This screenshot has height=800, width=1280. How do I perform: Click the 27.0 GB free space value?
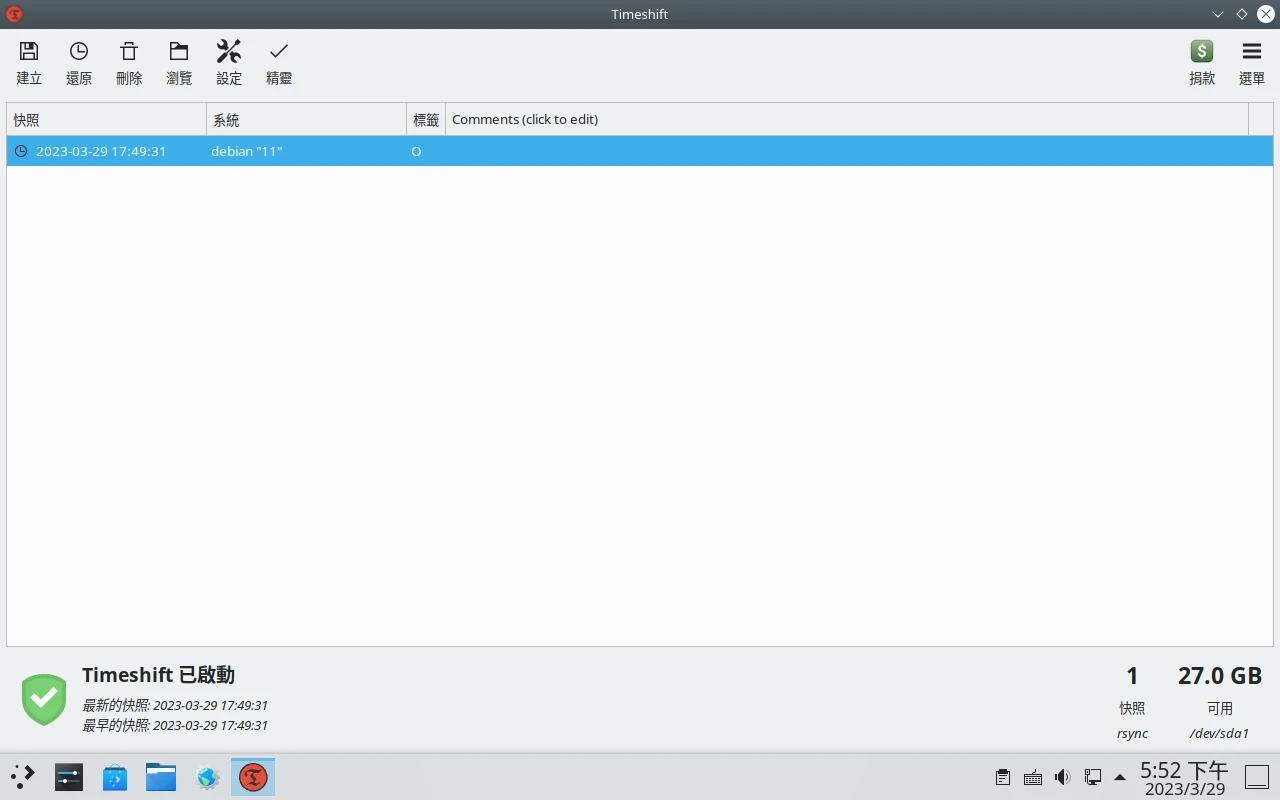[x=1220, y=676]
